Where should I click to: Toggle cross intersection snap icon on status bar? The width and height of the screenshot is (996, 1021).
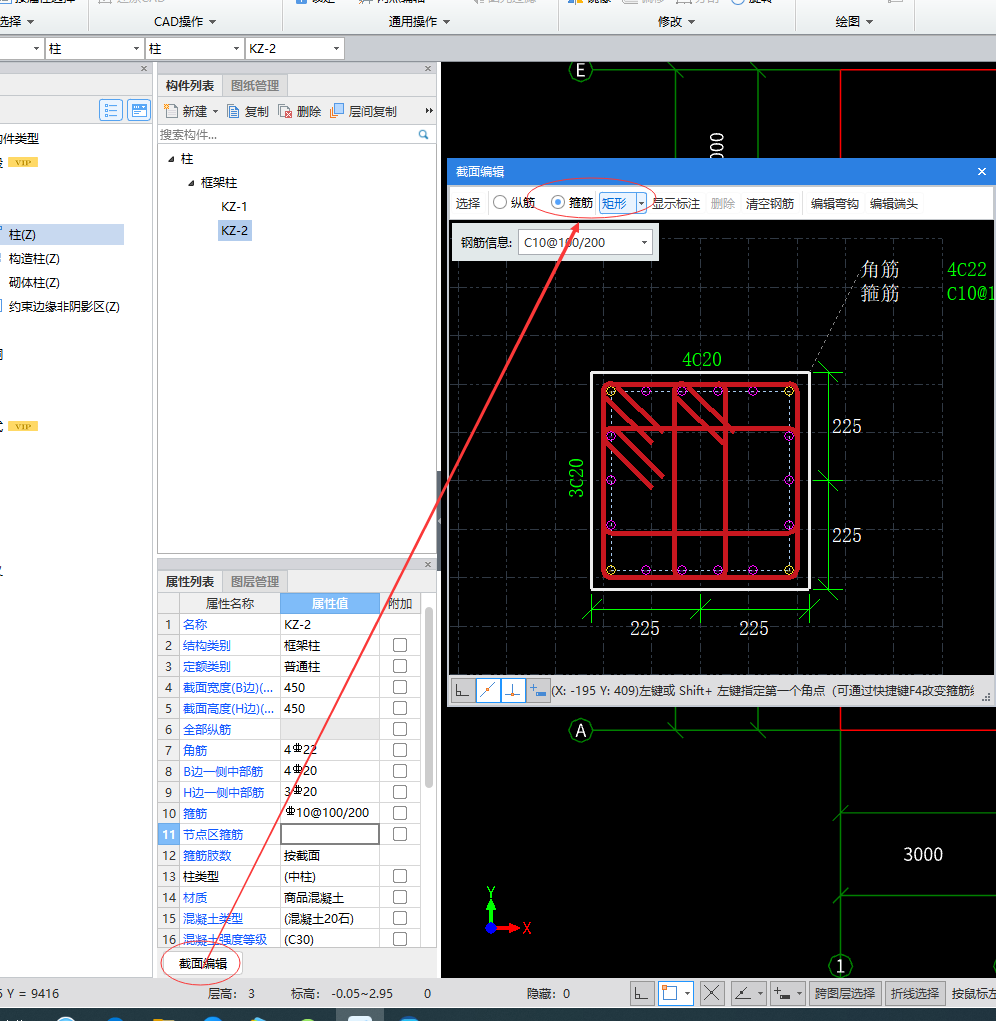(712, 994)
